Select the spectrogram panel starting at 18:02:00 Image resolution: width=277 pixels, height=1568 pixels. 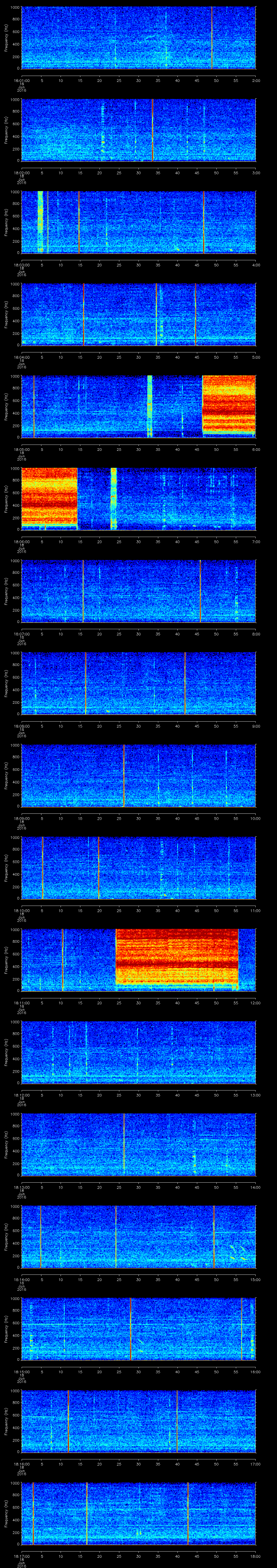pyautogui.click(x=138, y=130)
